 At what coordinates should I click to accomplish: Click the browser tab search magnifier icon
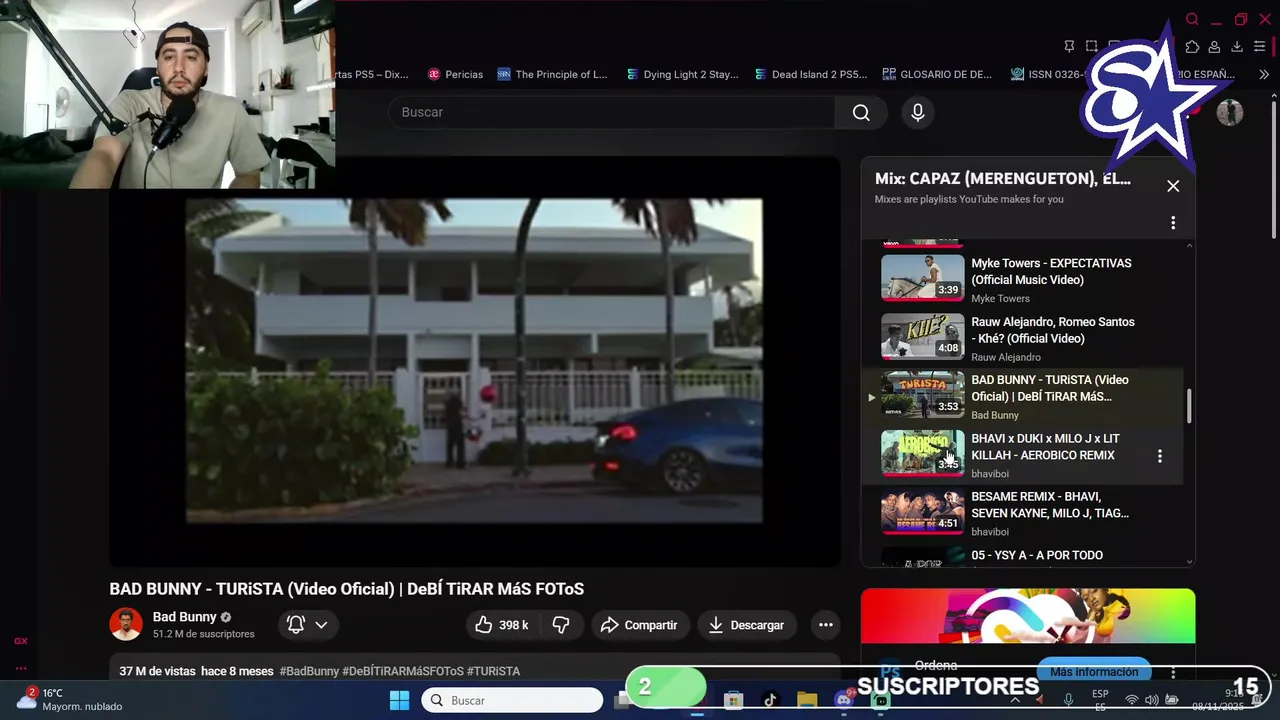pos(1192,19)
